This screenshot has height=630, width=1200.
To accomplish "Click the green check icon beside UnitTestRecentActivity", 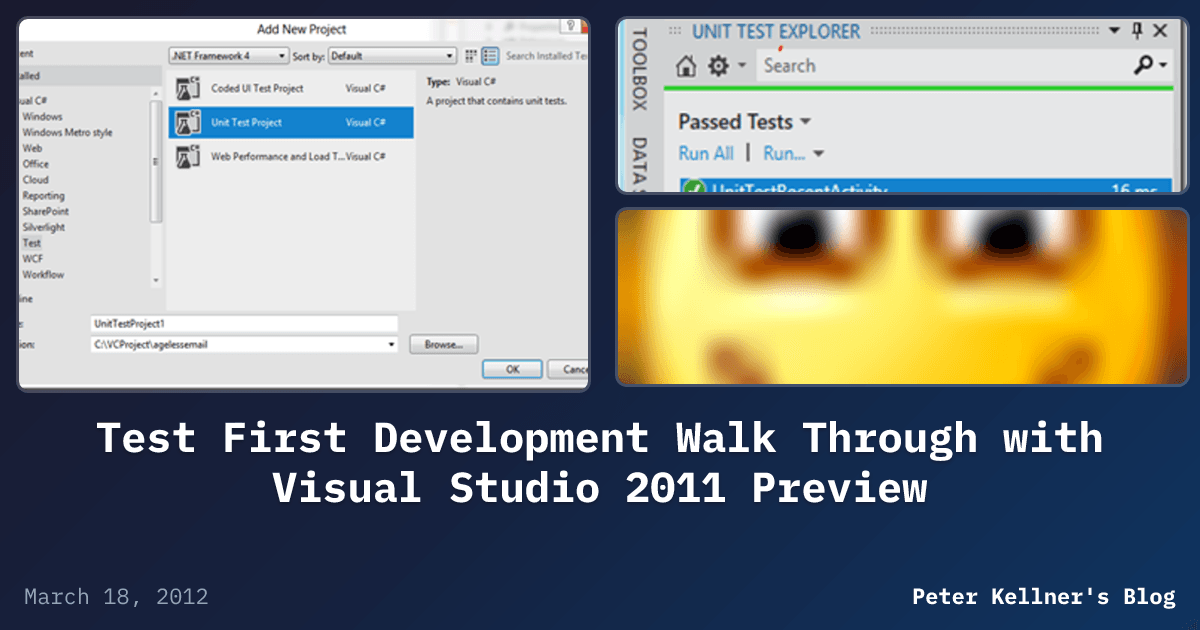I will pos(693,188).
